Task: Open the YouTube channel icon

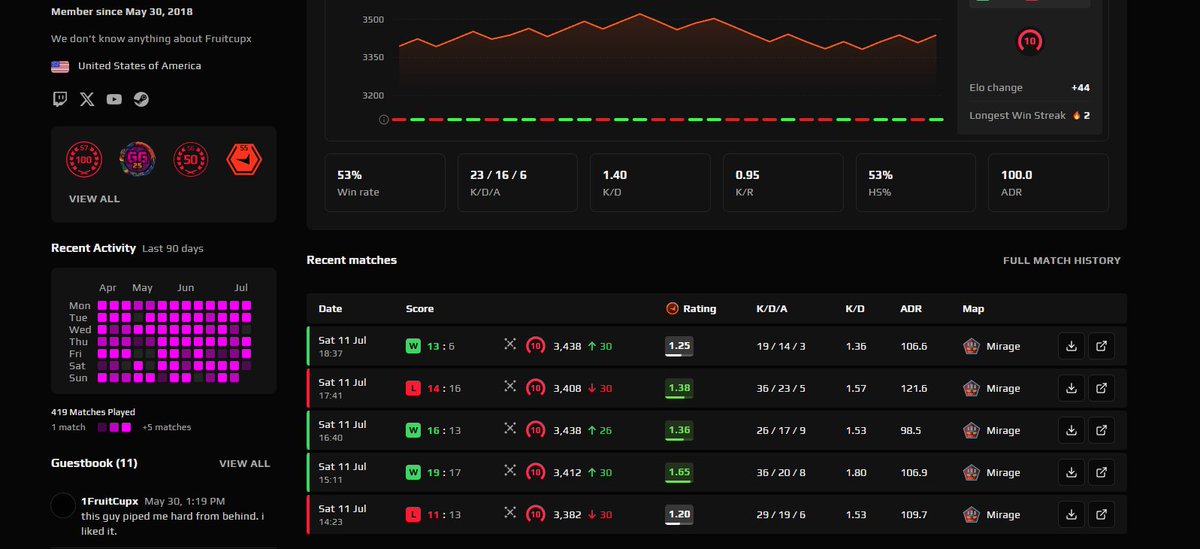Action: coord(114,99)
